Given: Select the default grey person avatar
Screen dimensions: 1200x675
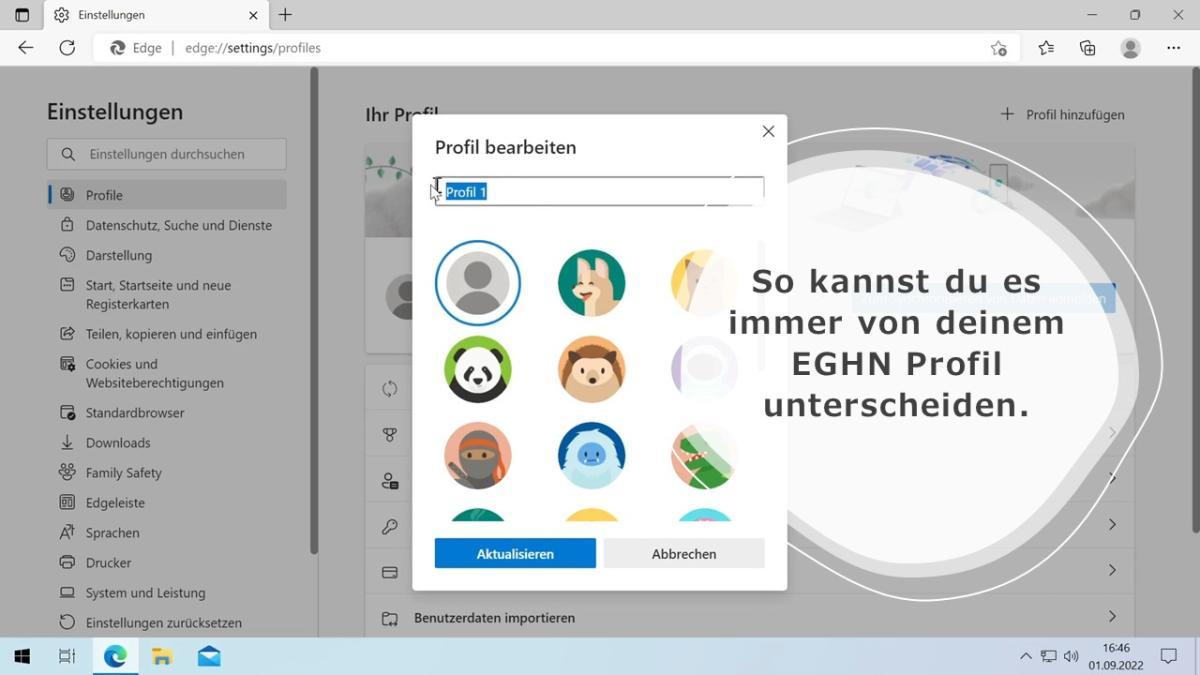Looking at the screenshot, I should (x=478, y=283).
